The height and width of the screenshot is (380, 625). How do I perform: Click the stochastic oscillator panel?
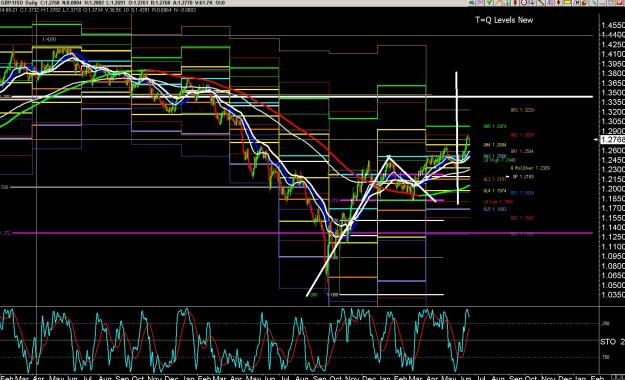click(x=299, y=340)
